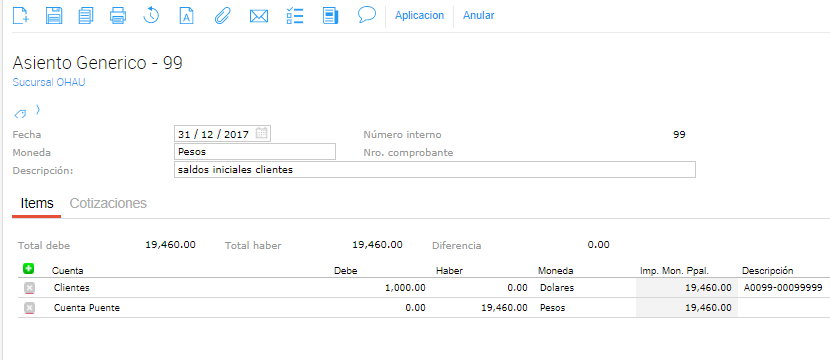Click the Descripción column header
Image resolution: width=830 pixels, height=360 pixels.
[x=768, y=271]
